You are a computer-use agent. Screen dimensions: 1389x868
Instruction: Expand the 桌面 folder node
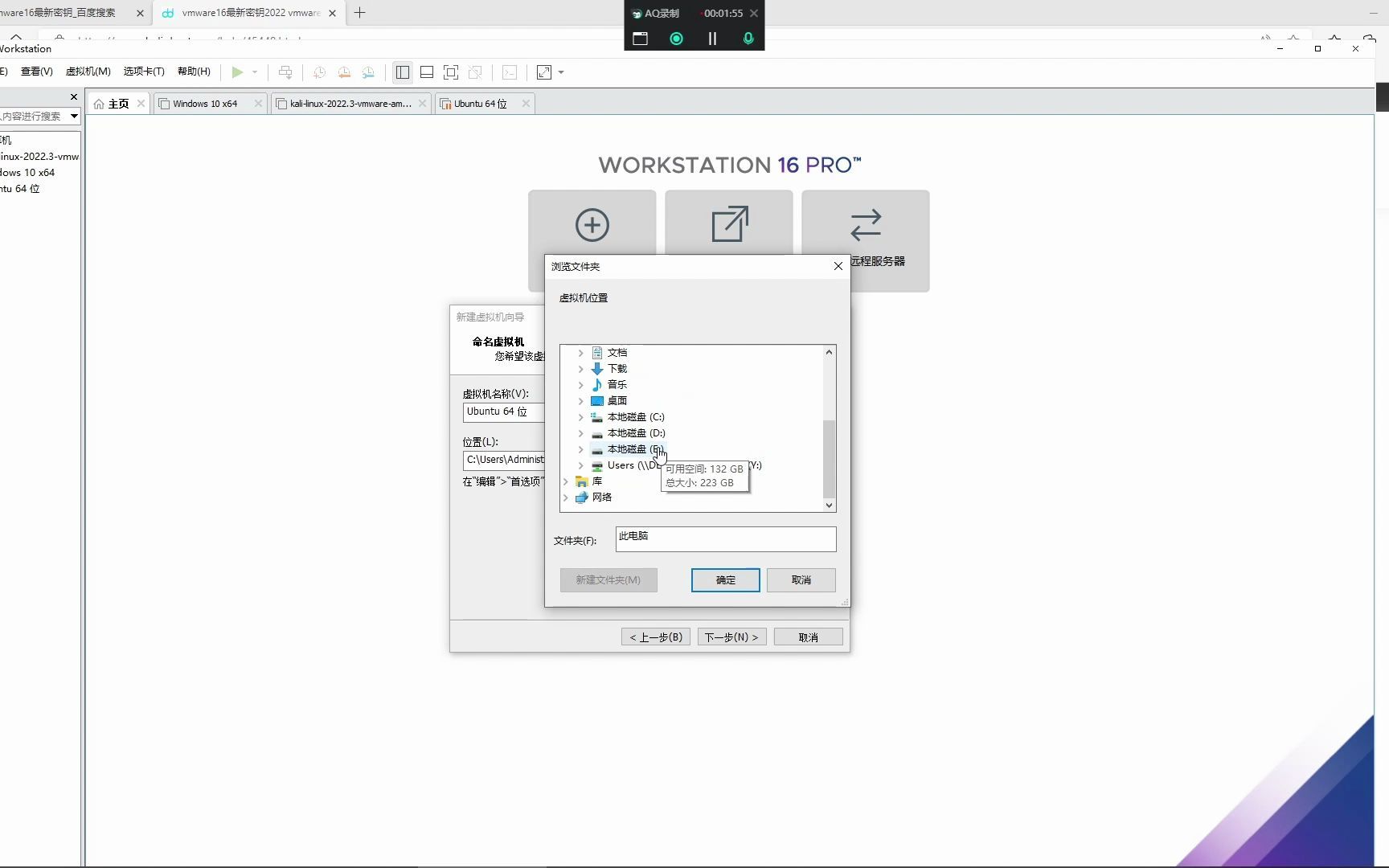pyautogui.click(x=580, y=401)
